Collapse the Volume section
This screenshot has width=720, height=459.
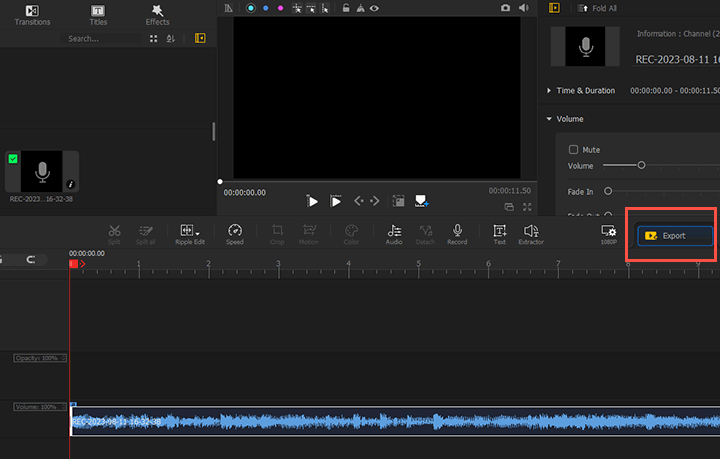[549, 119]
